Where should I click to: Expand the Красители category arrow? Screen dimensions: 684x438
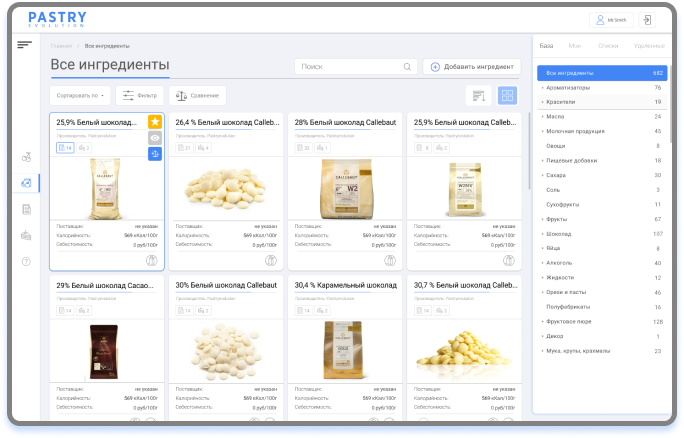542,102
